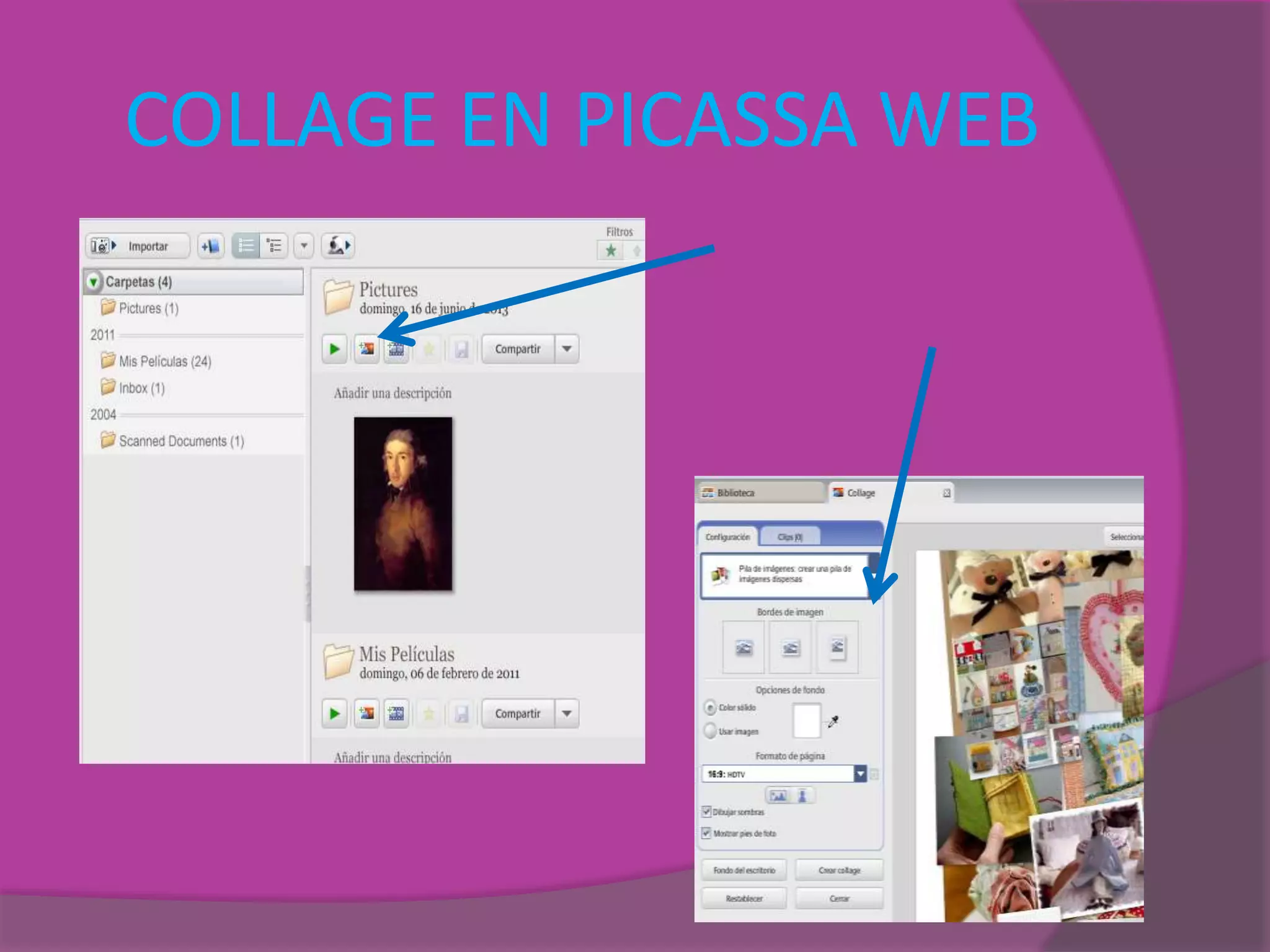Click the white background color swatch
This screenshot has height=952, width=1270.
pos(806,721)
